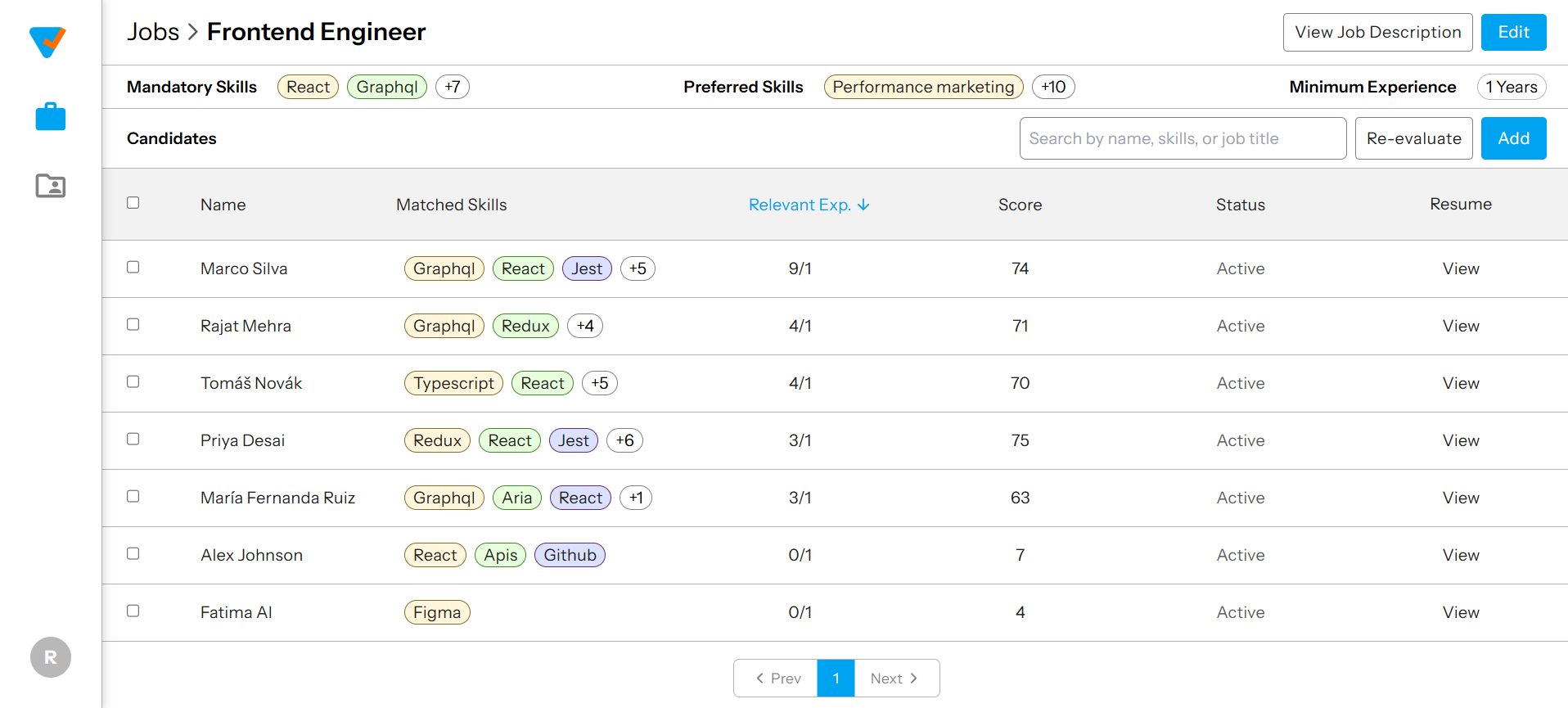Expand María Fernanda Ruiz's +1 skills chip
This screenshot has height=708, width=1568.
point(636,498)
